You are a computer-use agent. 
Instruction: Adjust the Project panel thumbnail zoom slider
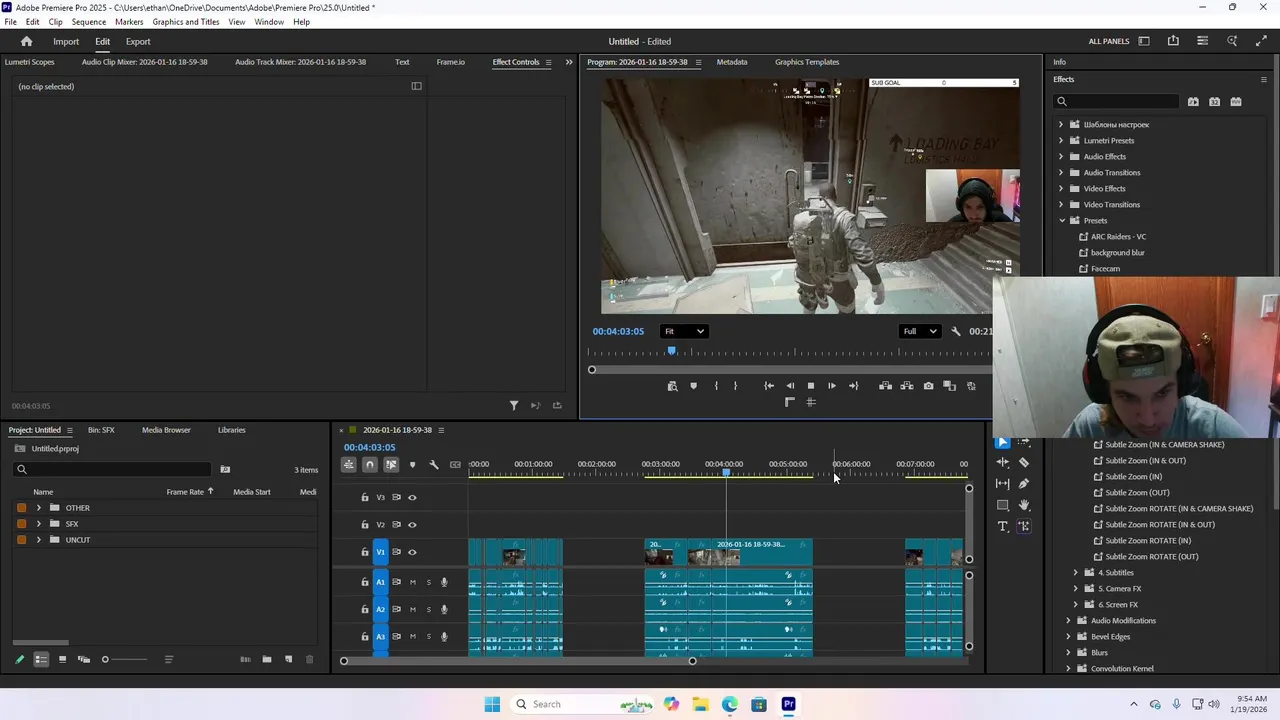pos(106,659)
